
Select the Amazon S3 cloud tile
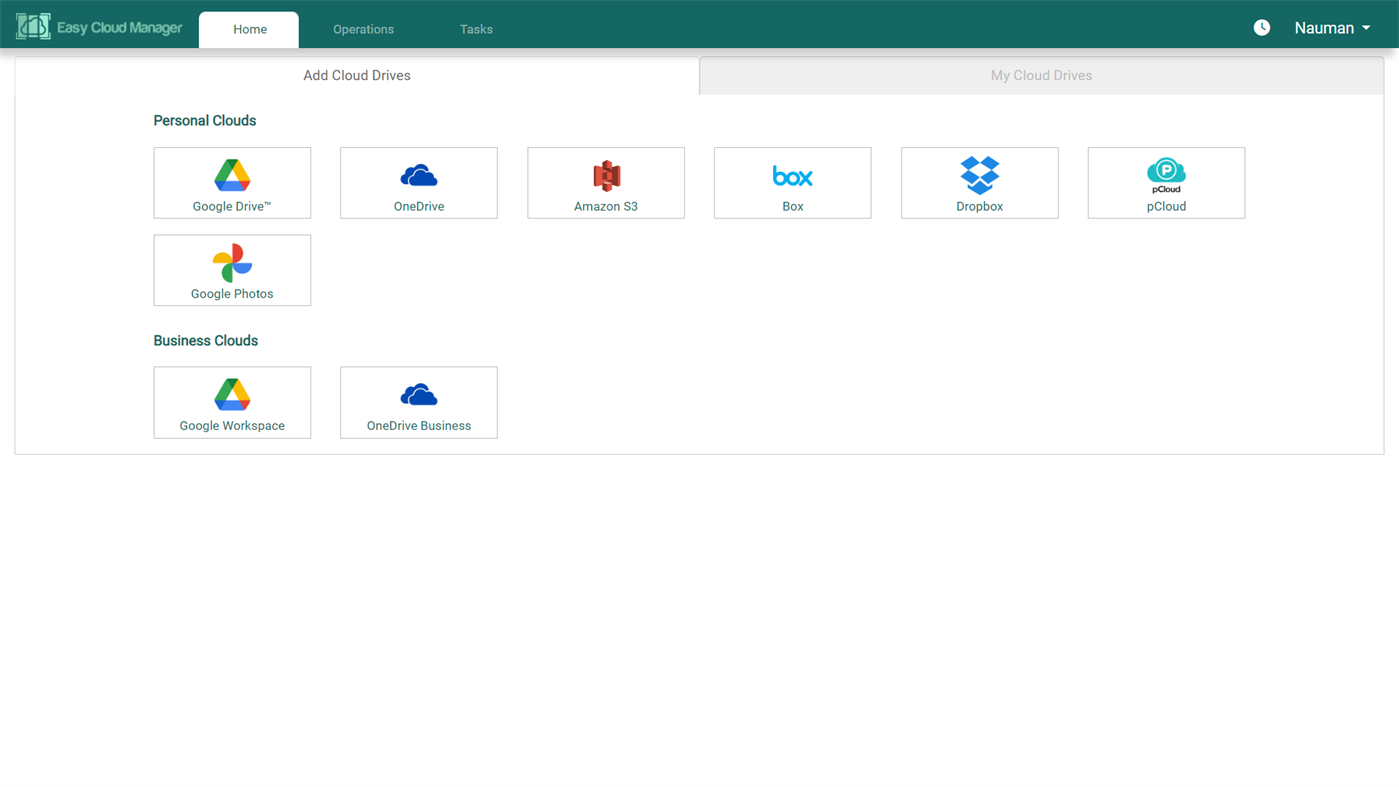tap(605, 182)
